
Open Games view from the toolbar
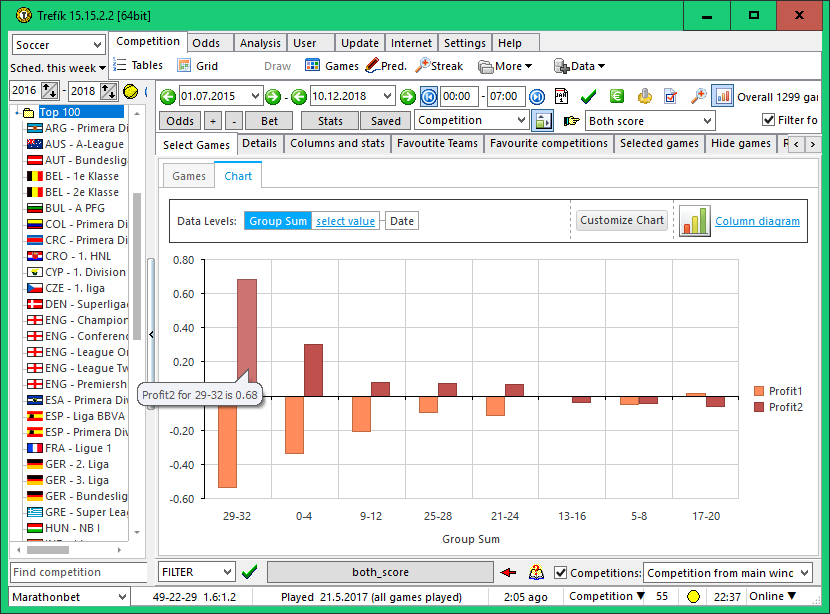(331, 66)
